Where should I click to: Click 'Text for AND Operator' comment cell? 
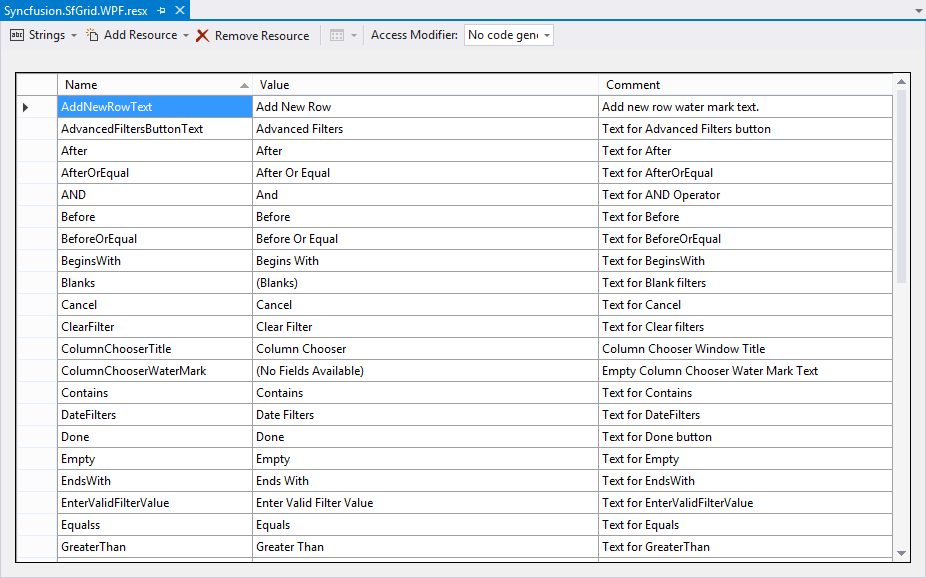point(745,195)
